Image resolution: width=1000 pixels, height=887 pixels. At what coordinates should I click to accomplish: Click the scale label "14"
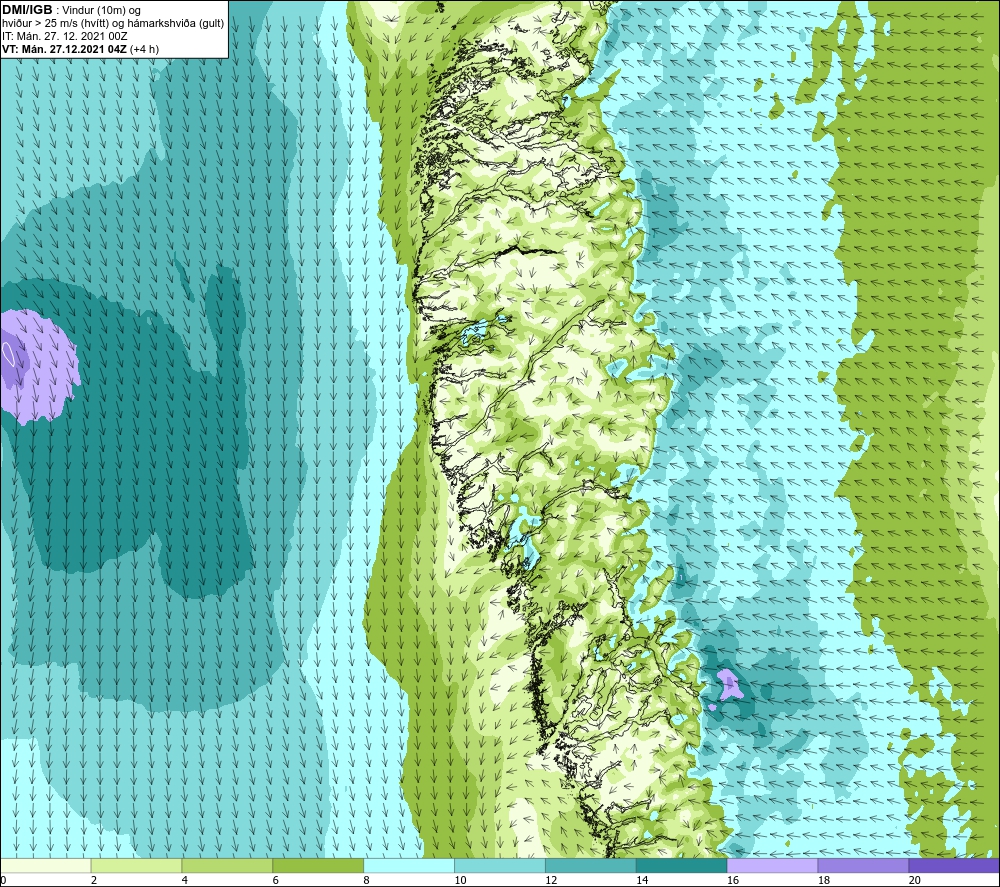point(642,881)
